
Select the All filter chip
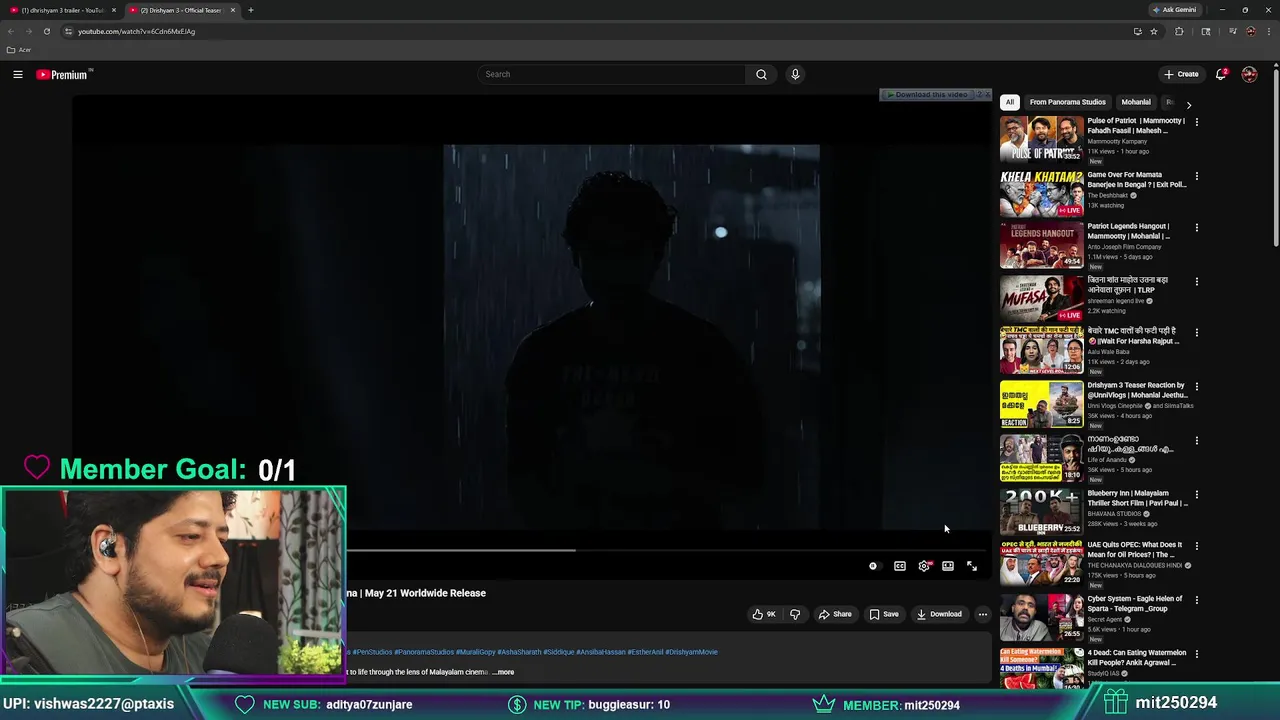(1010, 102)
